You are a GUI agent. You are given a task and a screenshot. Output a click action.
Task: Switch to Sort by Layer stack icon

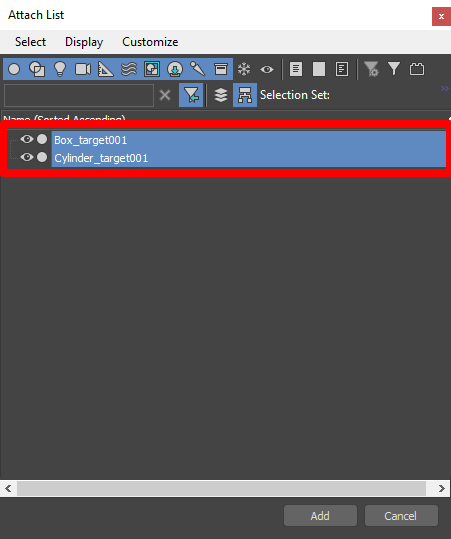221,95
